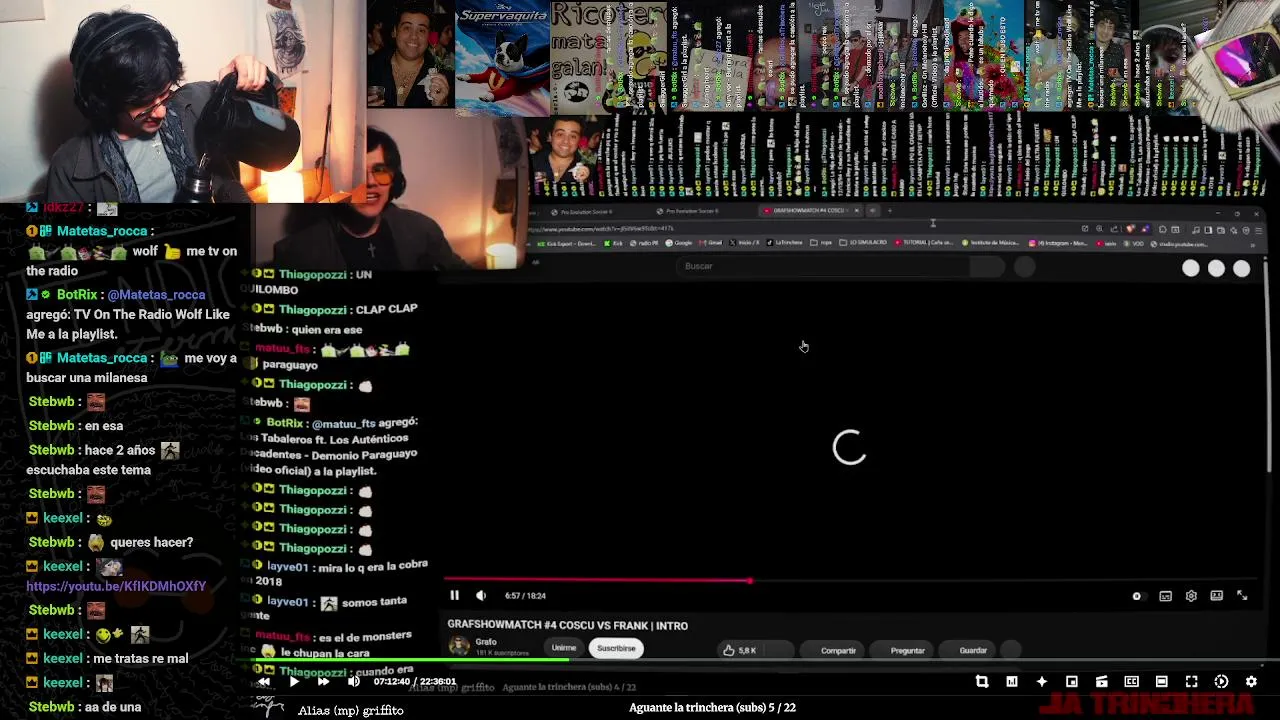This screenshot has height=720, width=1280.
Task: Toggle outer player closed captions
Action: pyautogui.click(x=1131, y=682)
